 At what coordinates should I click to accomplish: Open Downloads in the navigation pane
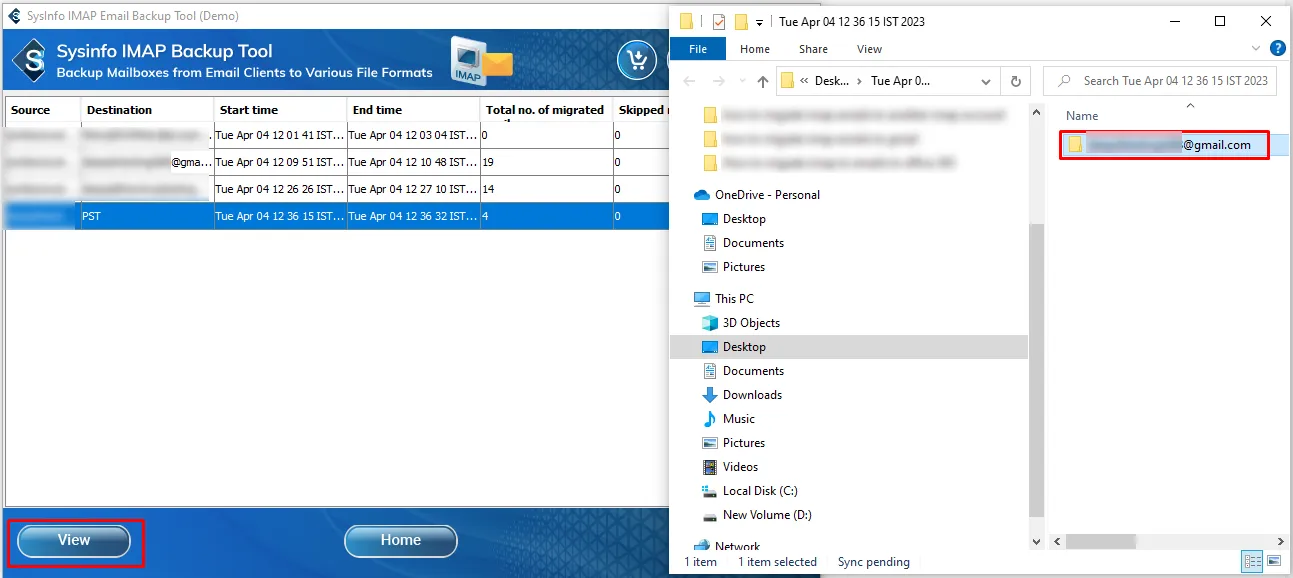coord(751,395)
